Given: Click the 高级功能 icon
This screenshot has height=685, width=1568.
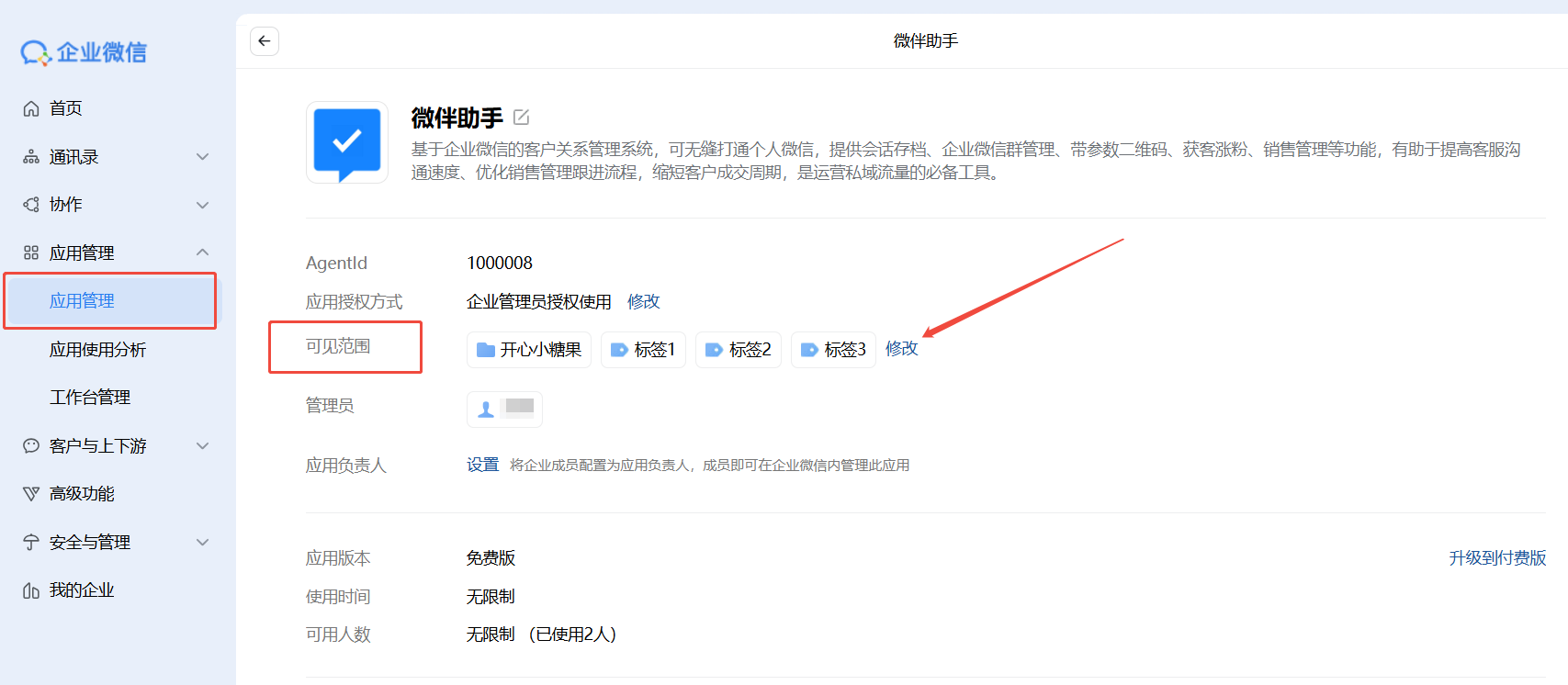Looking at the screenshot, I should coord(31,494).
